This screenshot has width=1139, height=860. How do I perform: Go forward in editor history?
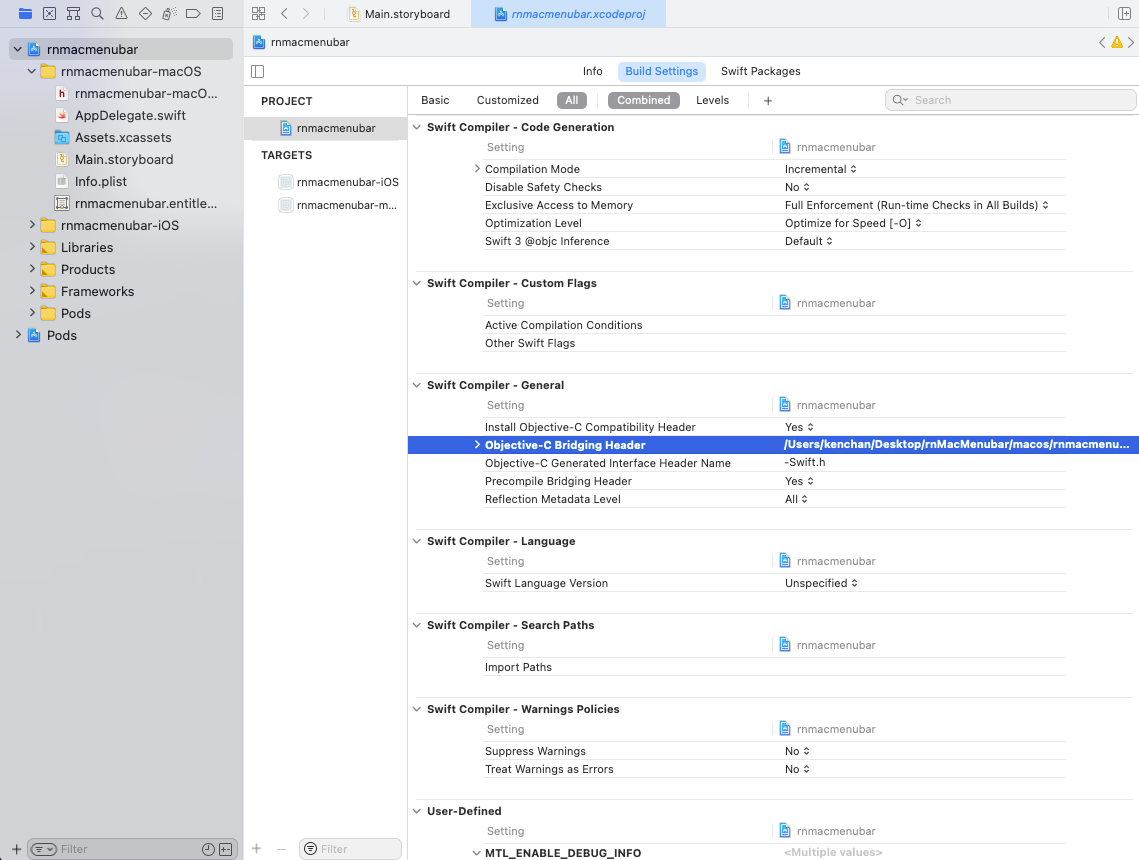tap(306, 14)
